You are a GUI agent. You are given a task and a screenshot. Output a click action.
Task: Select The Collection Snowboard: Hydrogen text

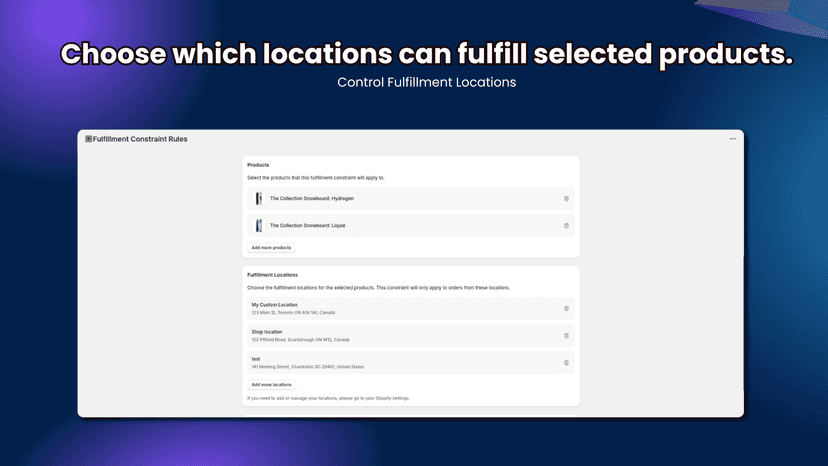coord(312,199)
